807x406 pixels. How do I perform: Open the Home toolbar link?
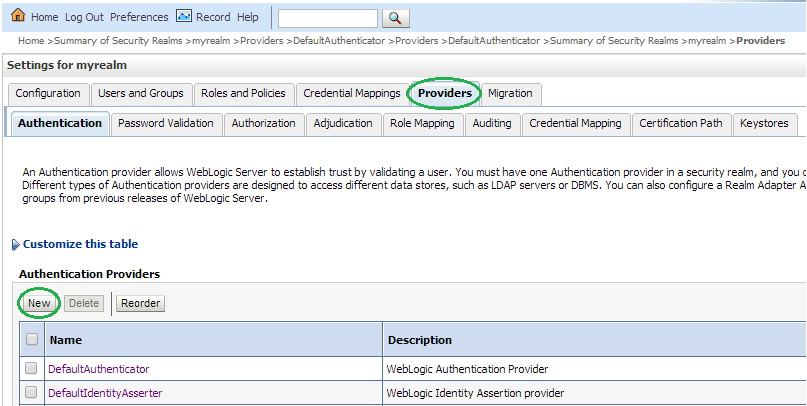coord(44,17)
